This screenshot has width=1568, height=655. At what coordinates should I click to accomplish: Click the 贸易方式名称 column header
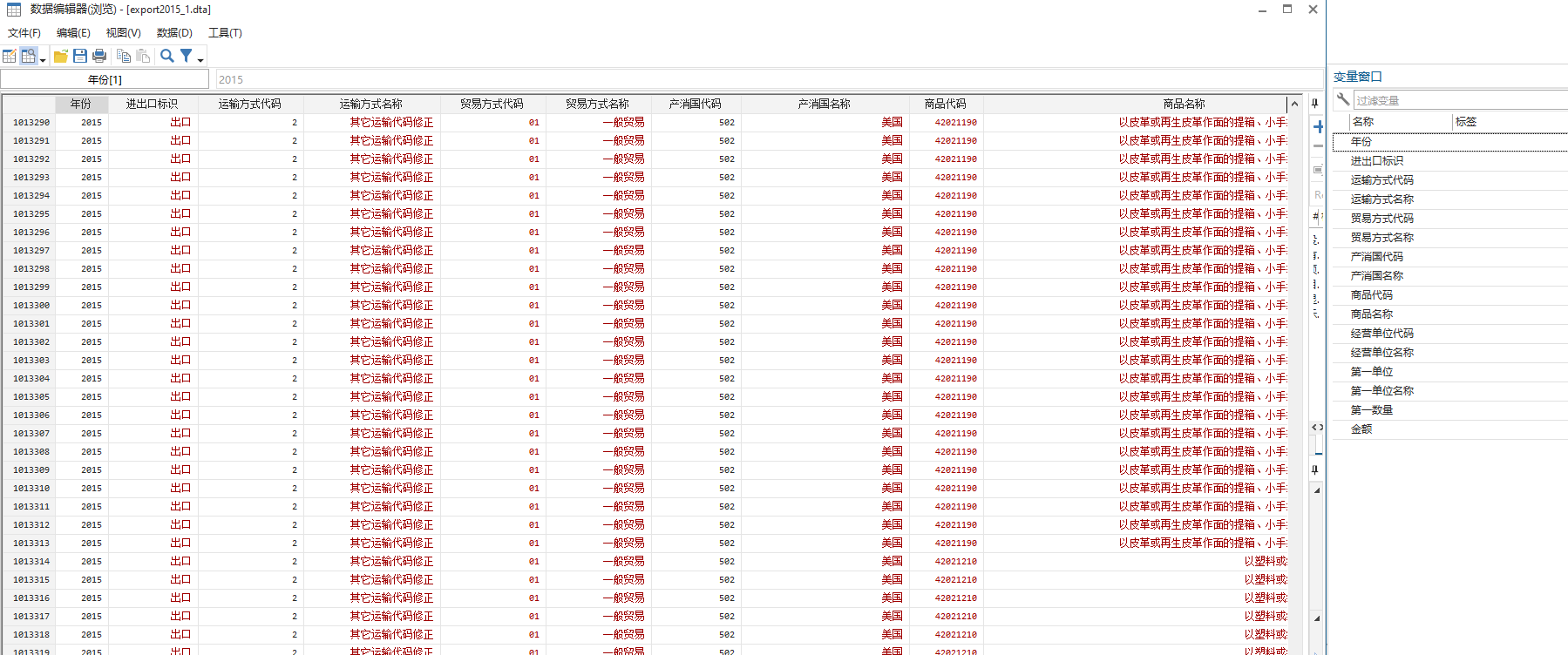click(x=598, y=104)
